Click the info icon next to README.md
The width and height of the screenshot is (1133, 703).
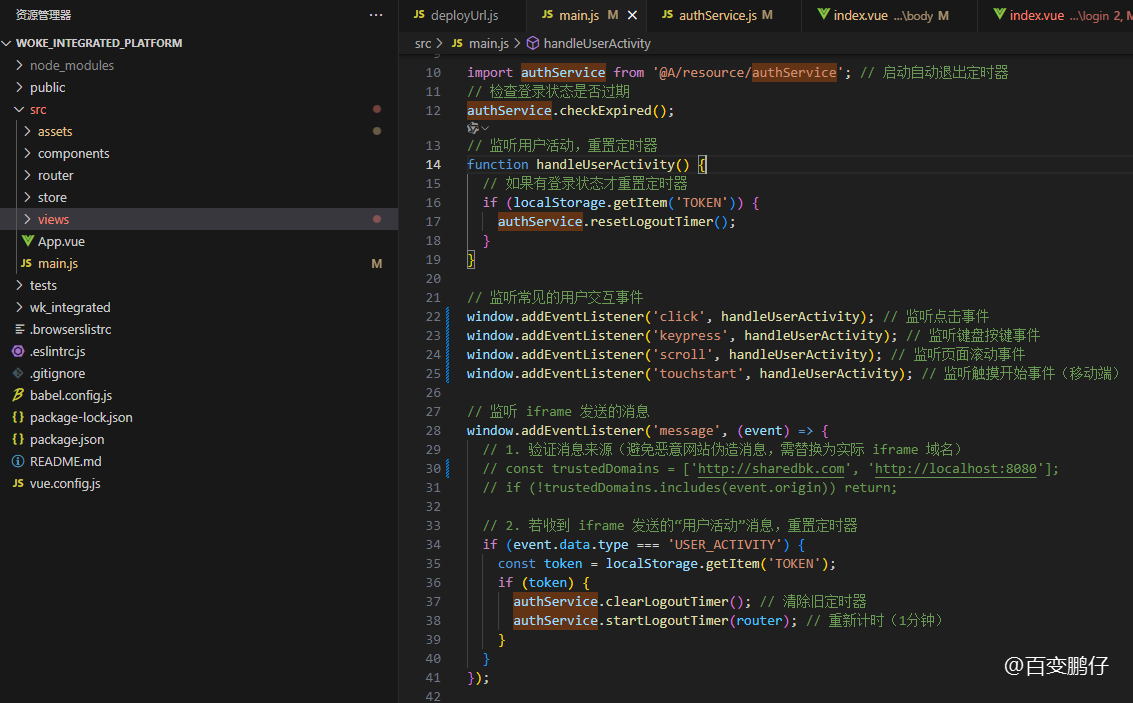tap(18, 461)
